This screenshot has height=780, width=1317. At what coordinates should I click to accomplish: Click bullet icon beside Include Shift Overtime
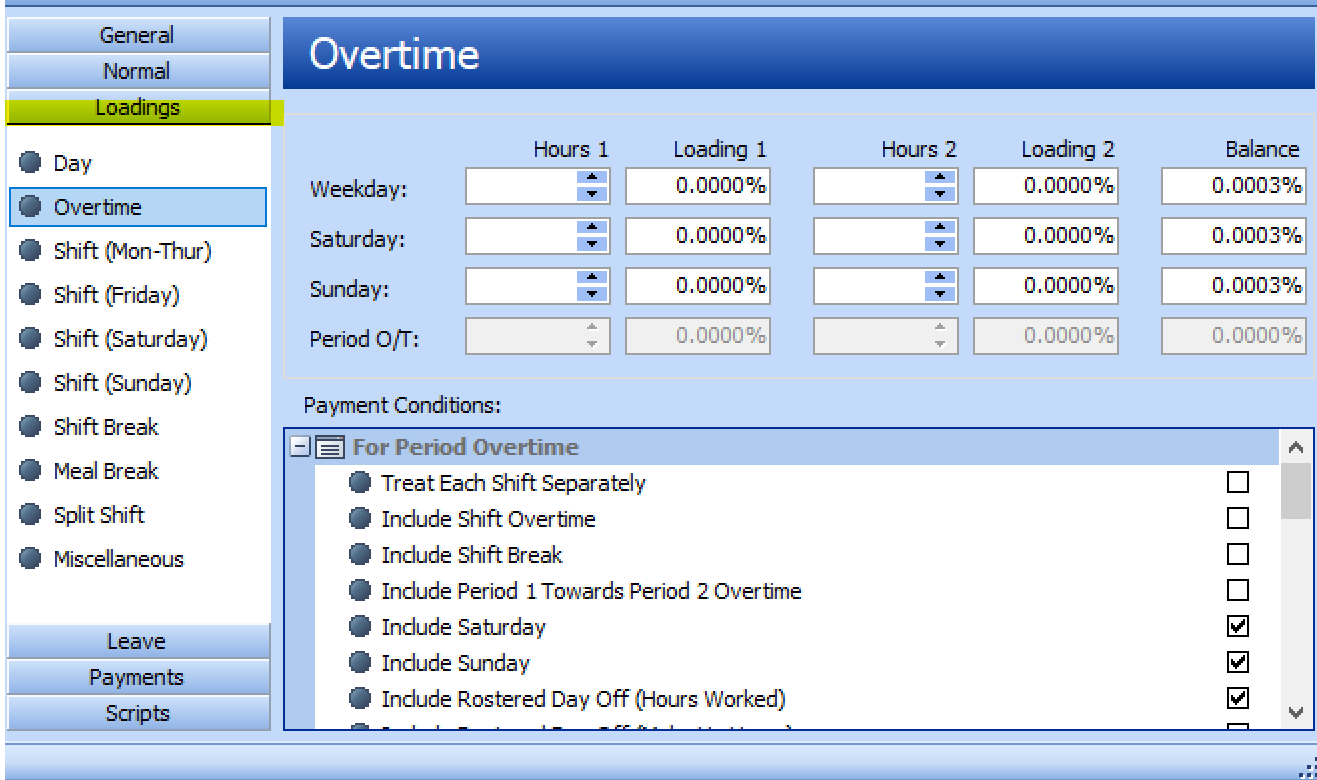tap(360, 519)
